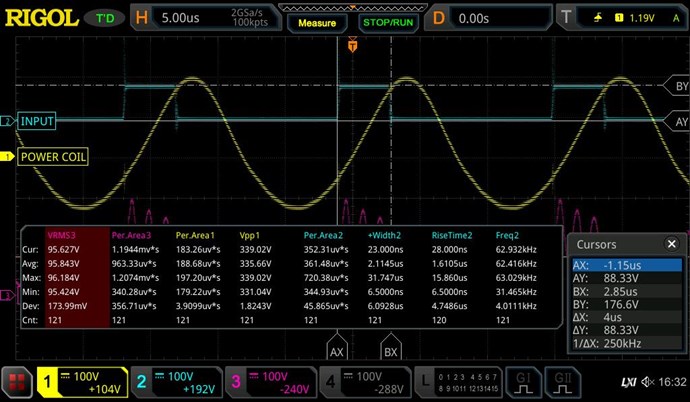Select the channel 2 ground level marker
690x402 pixels.
(x=7, y=121)
